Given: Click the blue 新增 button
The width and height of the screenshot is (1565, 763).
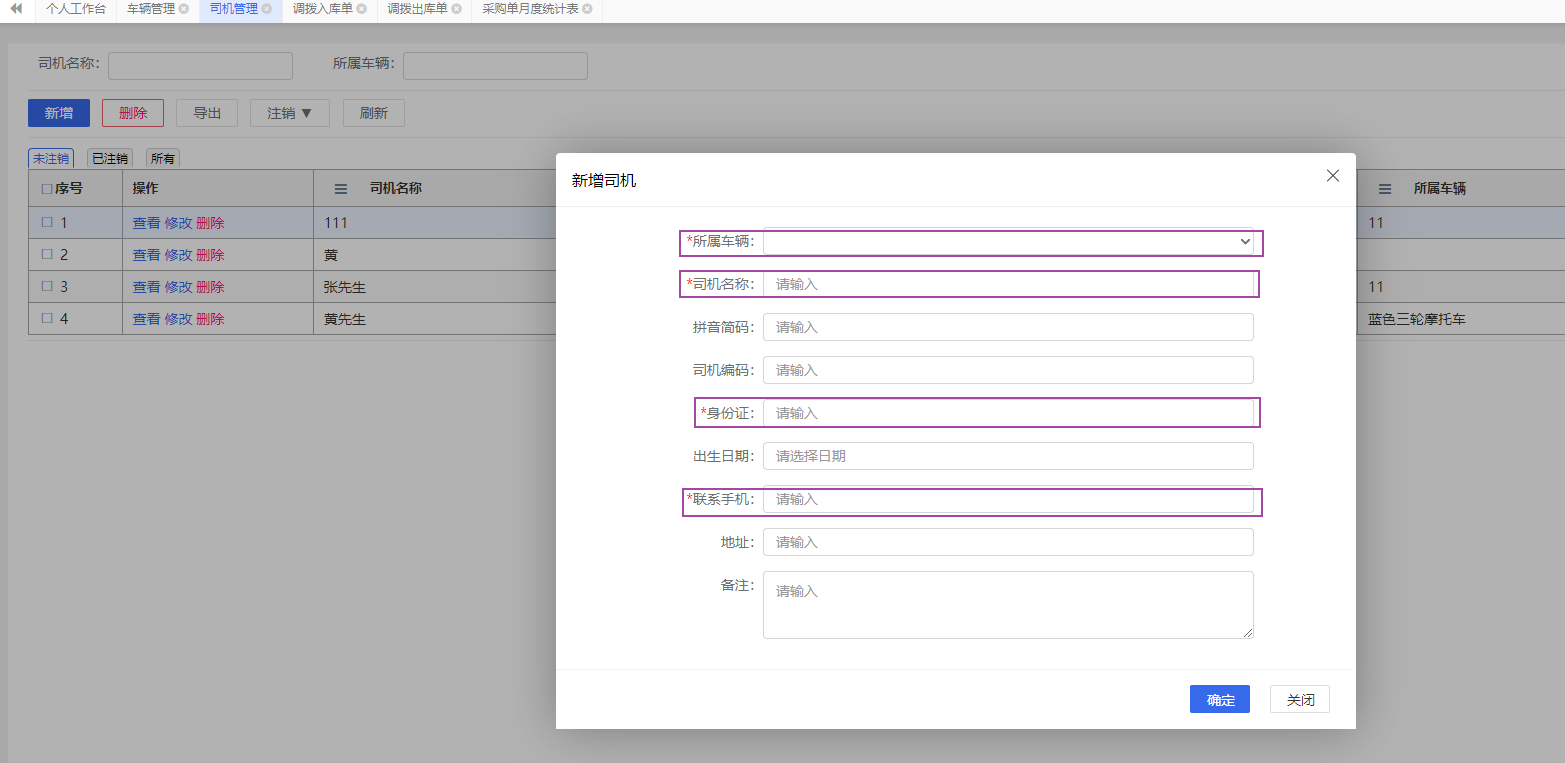Looking at the screenshot, I should click(59, 113).
